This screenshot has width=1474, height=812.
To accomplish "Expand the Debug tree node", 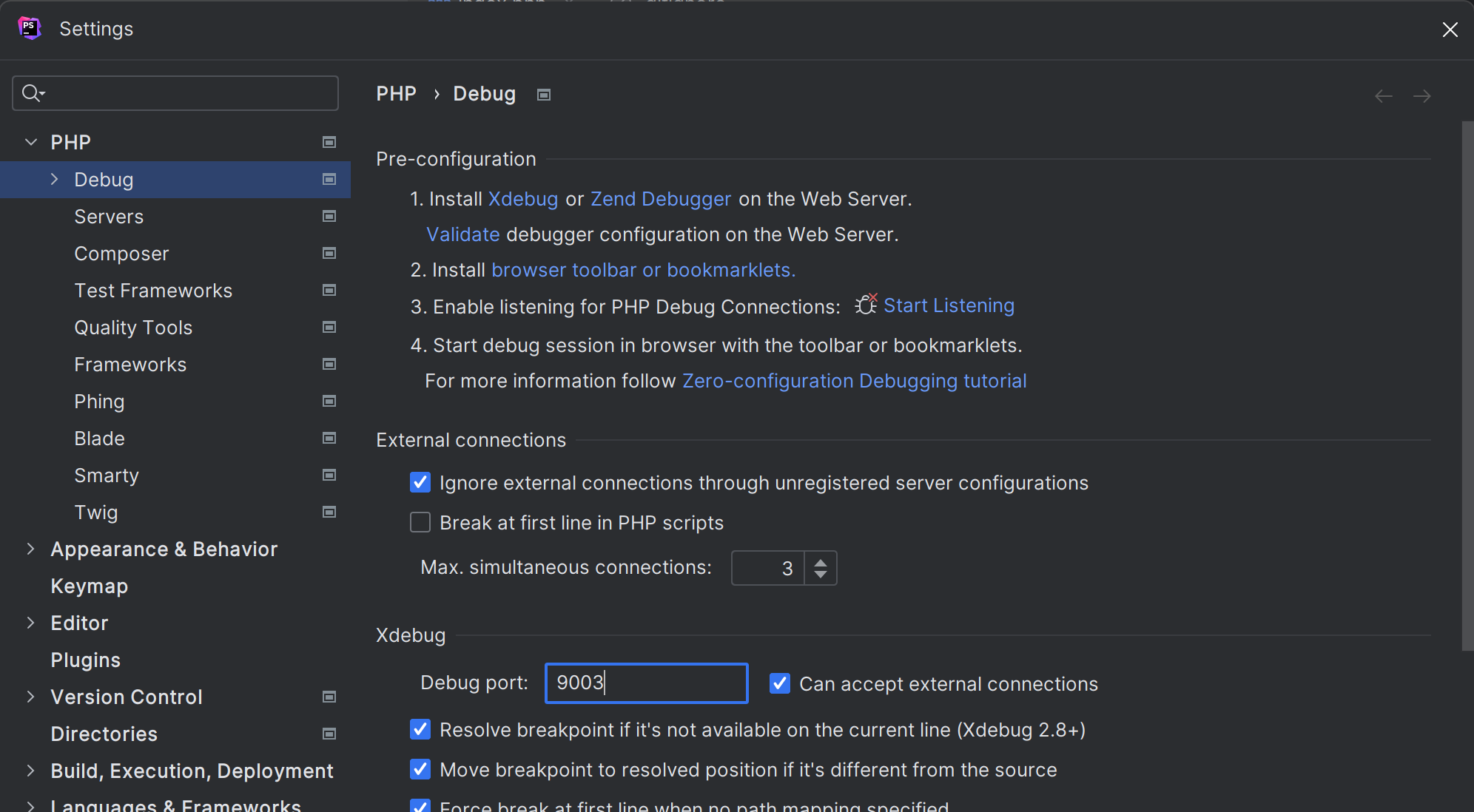I will tap(54, 179).
